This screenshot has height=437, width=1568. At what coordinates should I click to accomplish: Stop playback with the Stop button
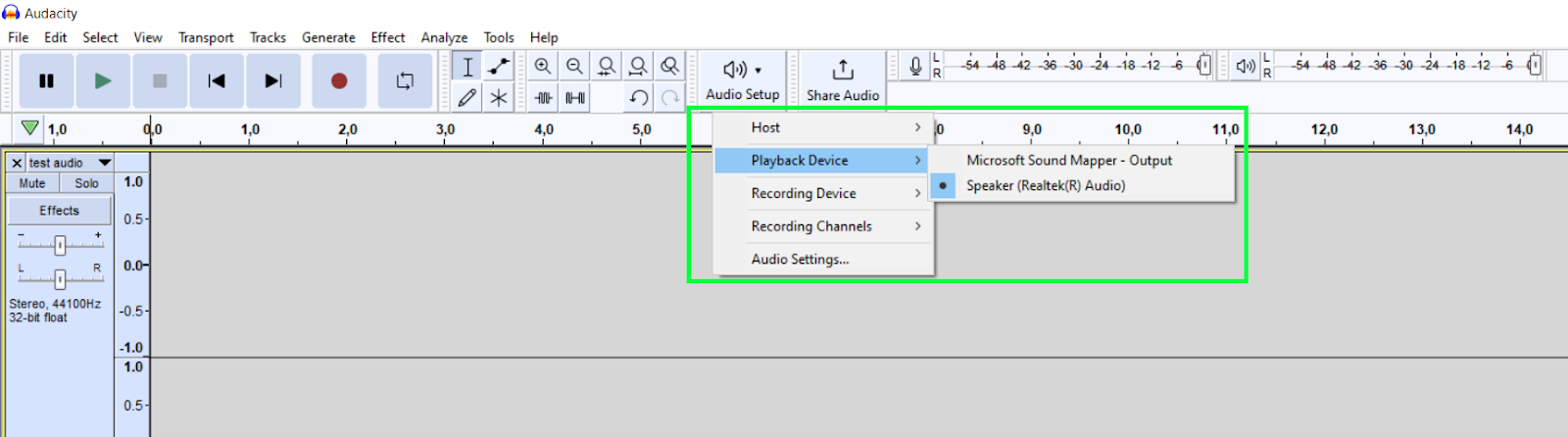click(x=160, y=80)
